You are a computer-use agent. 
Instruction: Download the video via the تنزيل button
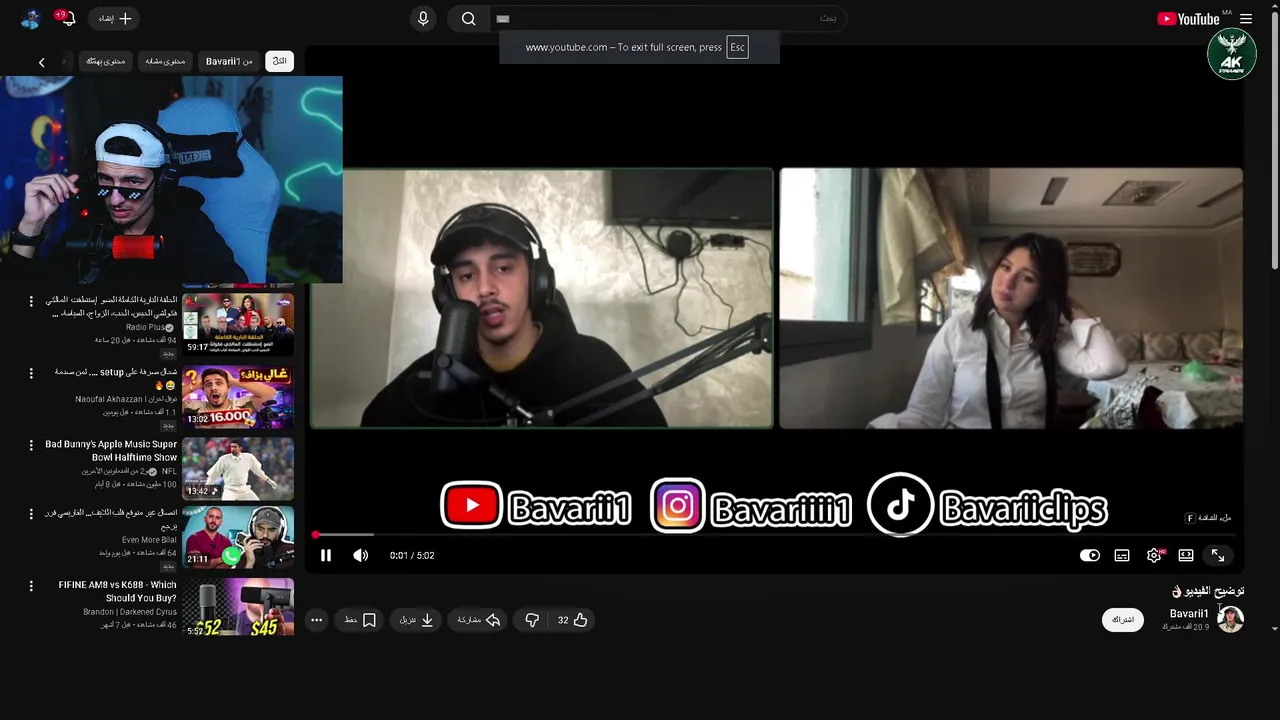click(x=416, y=620)
